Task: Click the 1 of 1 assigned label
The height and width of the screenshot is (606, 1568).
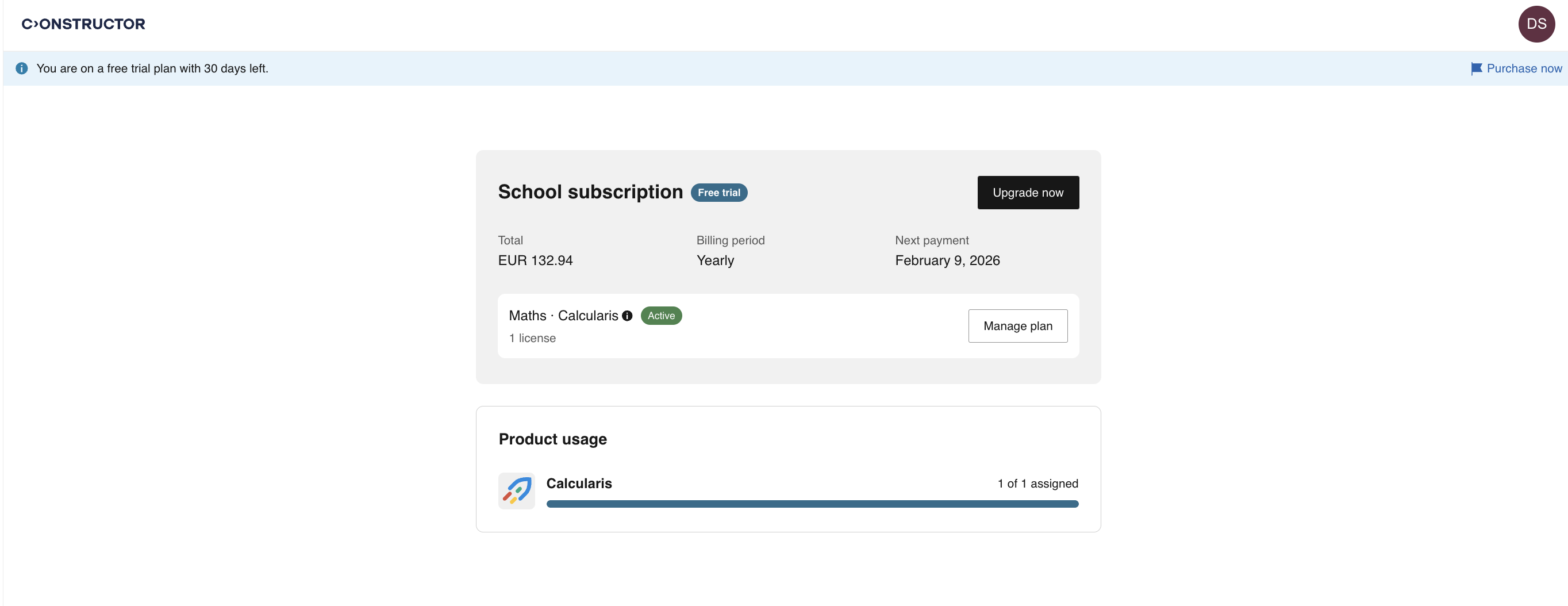Action: [1037, 483]
